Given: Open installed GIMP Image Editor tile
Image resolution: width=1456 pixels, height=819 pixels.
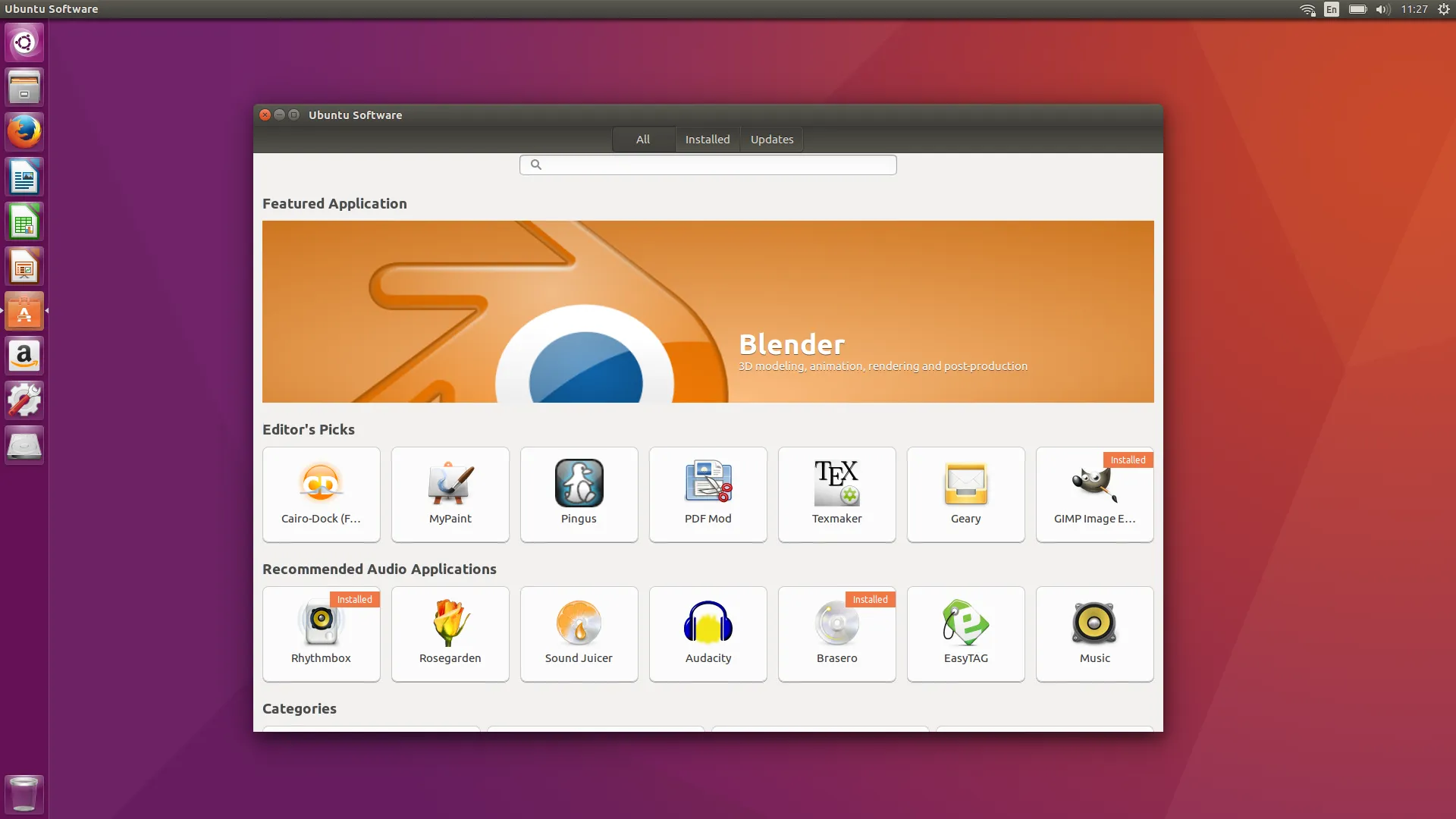Looking at the screenshot, I should pyautogui.click(x=1094, y=494).
